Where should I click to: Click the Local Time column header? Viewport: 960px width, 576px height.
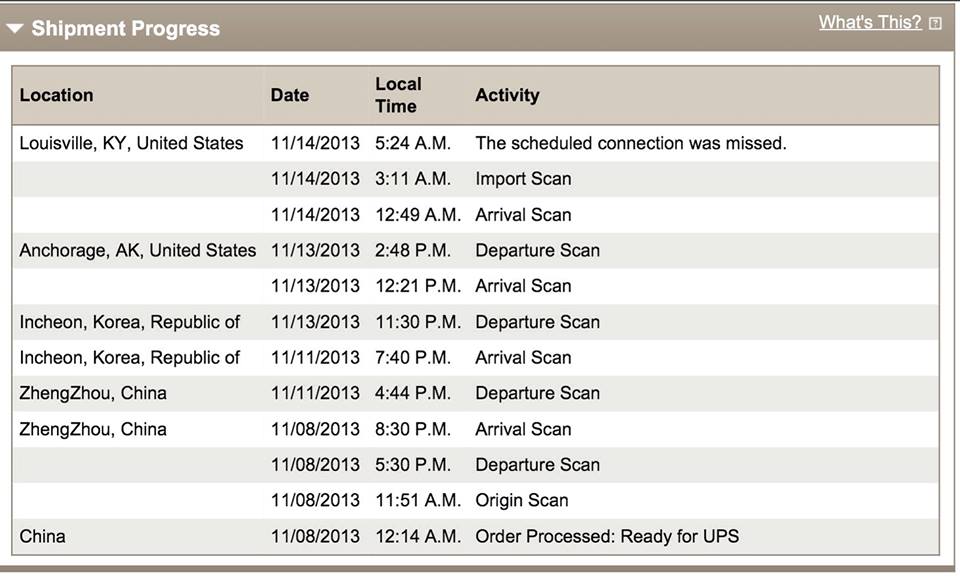(x=398, y=95)
